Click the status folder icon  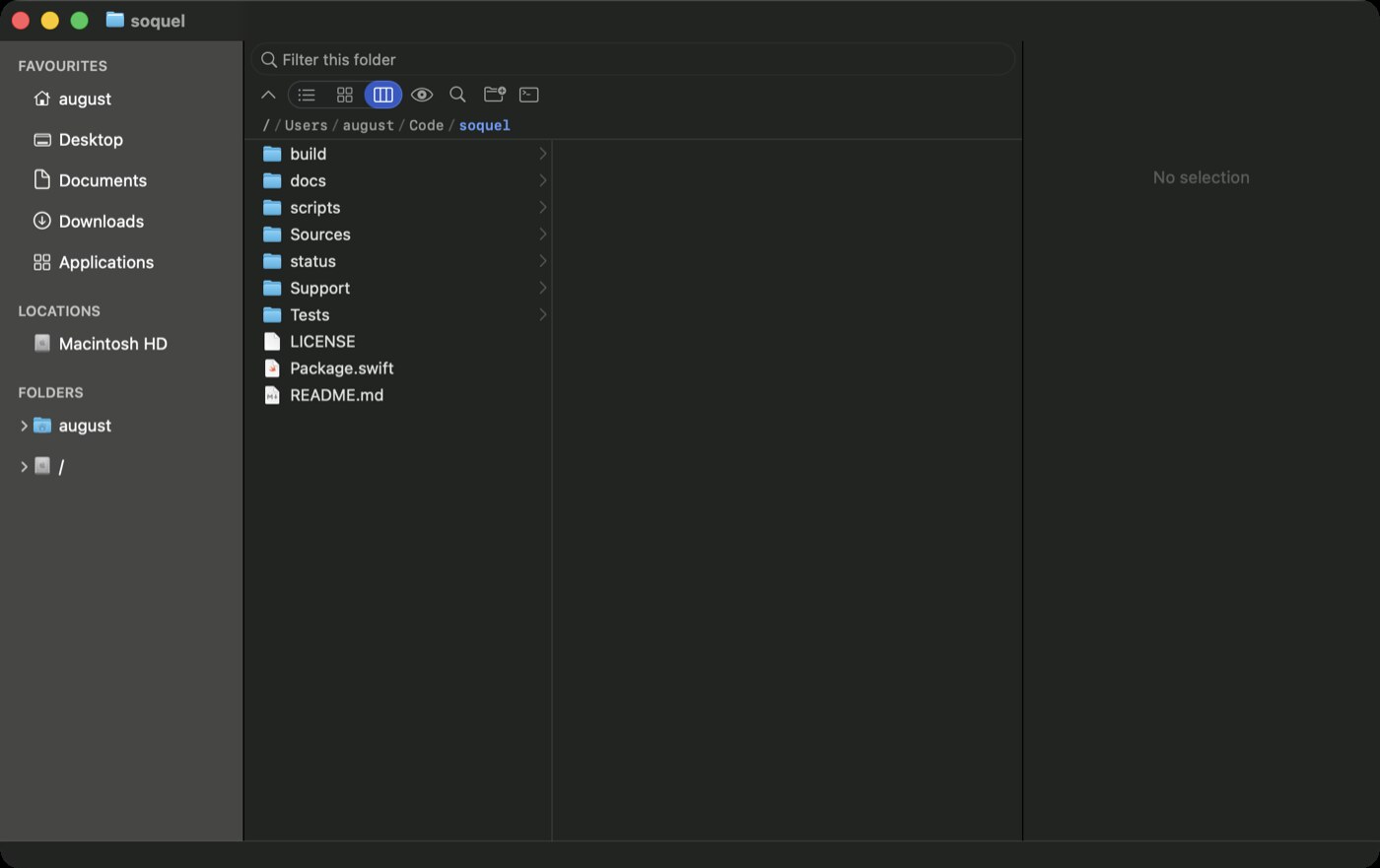click(272, 261)
